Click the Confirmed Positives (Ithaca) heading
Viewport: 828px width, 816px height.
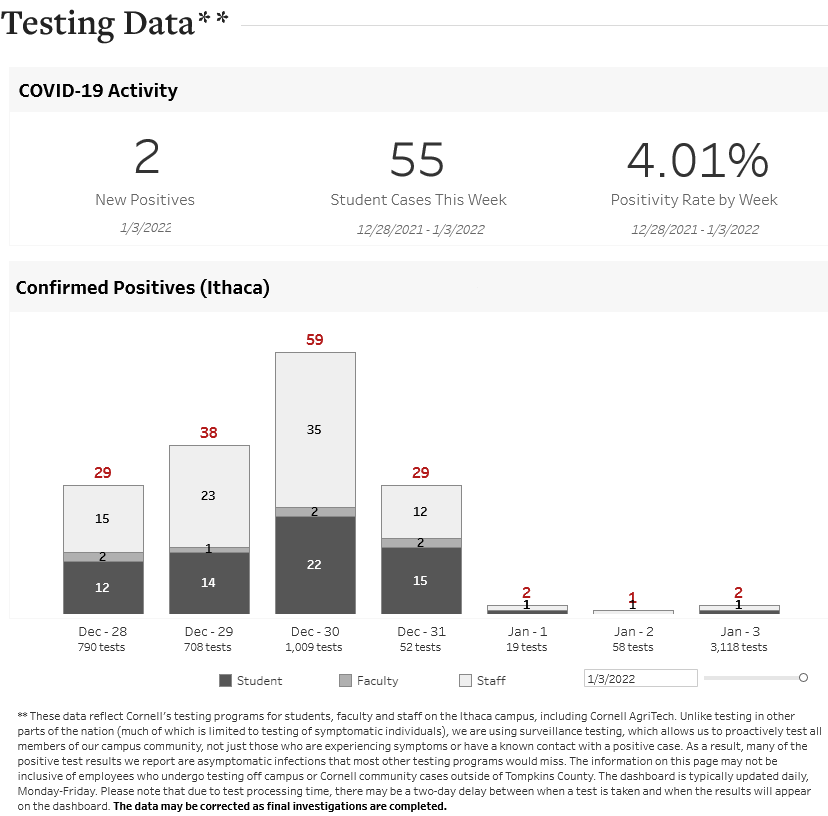pos(143,288)
